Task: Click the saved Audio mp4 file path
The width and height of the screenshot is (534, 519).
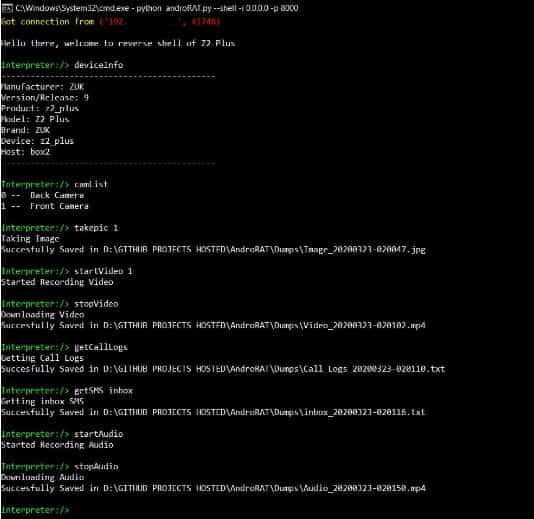Action: 264,488
